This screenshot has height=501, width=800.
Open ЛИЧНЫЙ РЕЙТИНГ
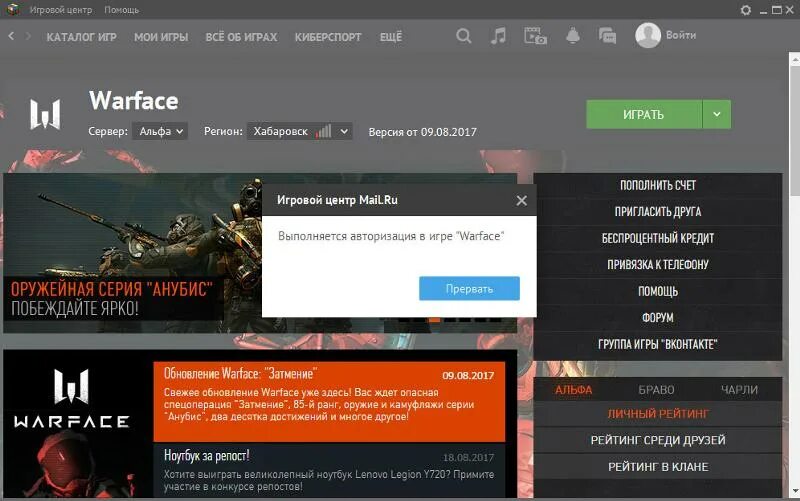point(658,414)
